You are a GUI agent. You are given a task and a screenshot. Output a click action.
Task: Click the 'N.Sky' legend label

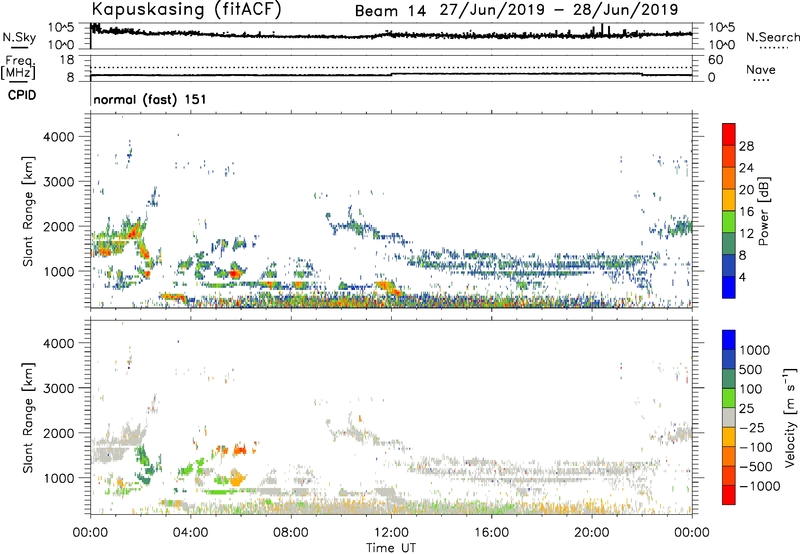[19, 38]
